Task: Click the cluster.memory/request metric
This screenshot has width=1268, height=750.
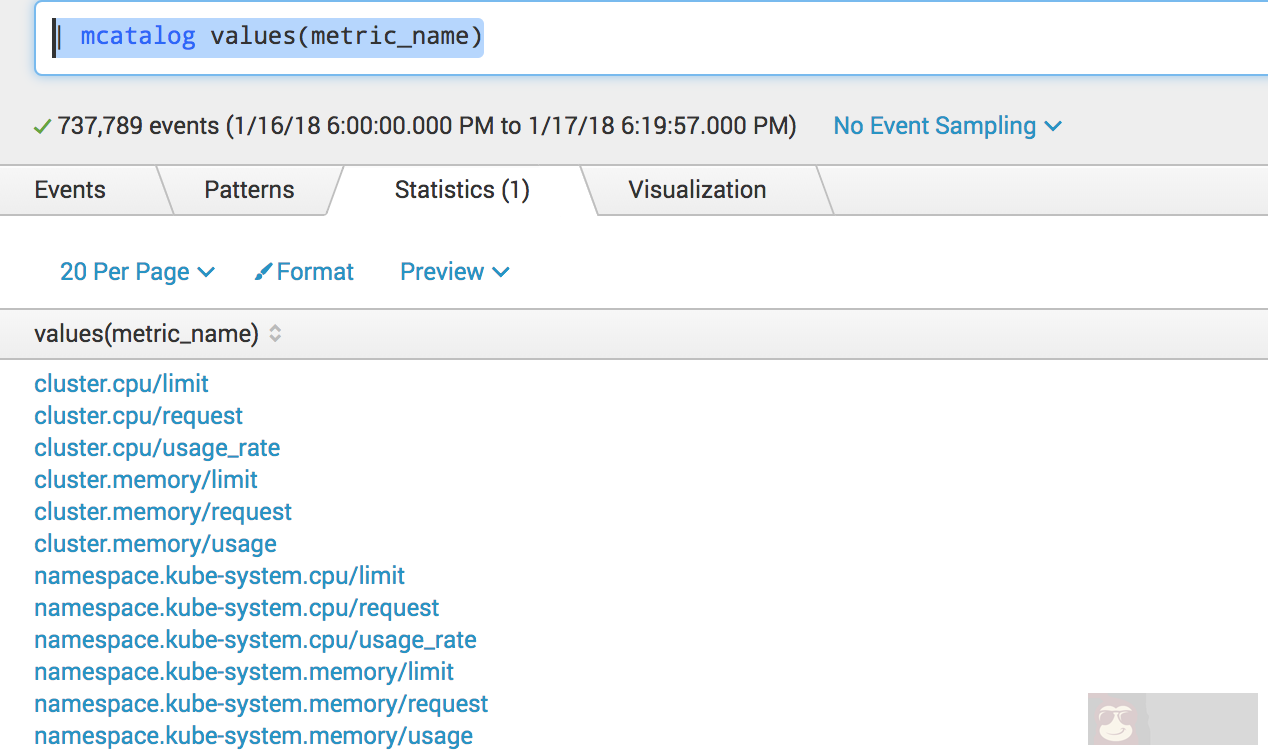Action: (x=163, y=512)
